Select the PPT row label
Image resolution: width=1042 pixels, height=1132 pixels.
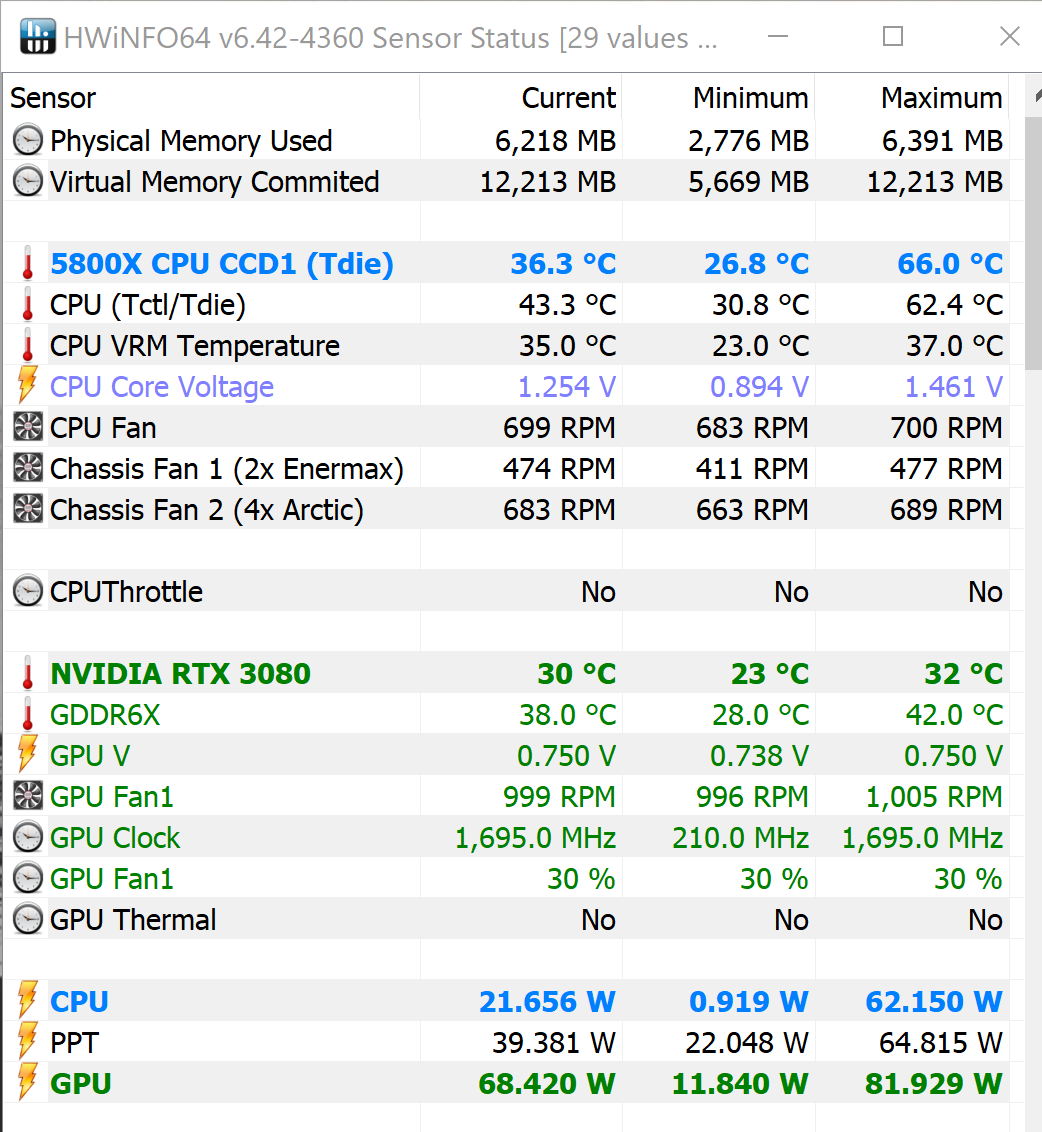[74, 1043]
